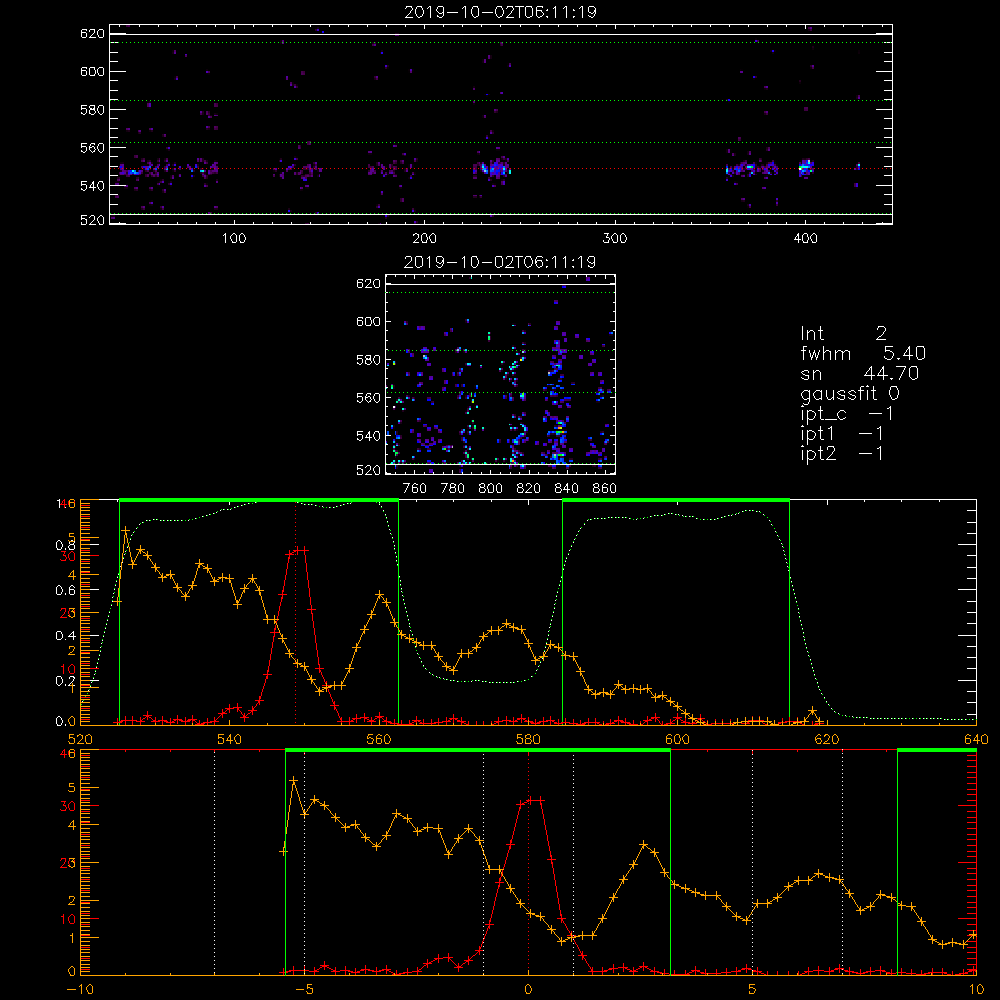The height and width of the screenshot is (1000, 1000).
Task: Click x-axis label 400 under top spectrum image
Action: coord(805,238)
